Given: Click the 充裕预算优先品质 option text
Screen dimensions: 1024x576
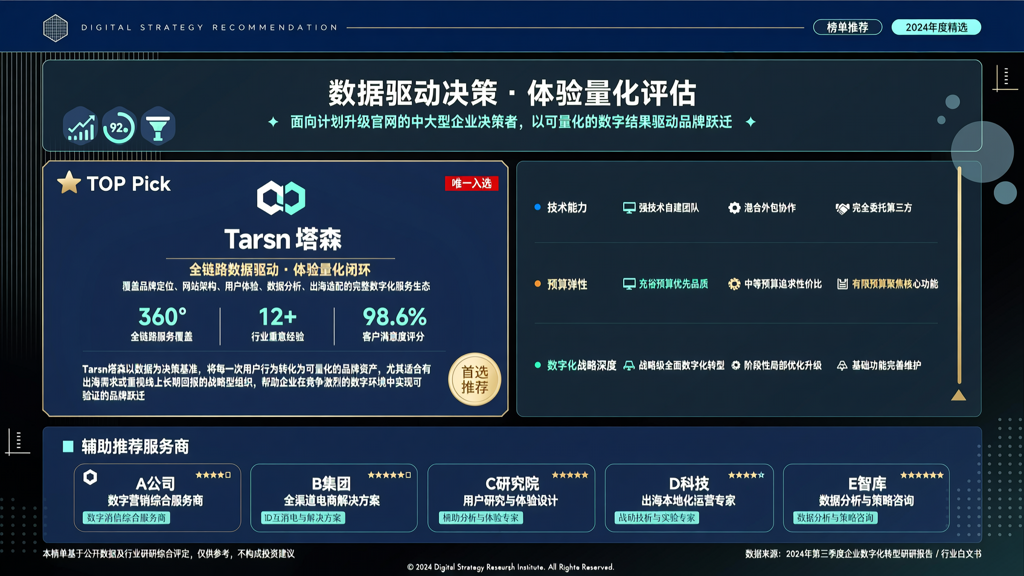Looking at the screenshot, I should (x=673, y=284).
